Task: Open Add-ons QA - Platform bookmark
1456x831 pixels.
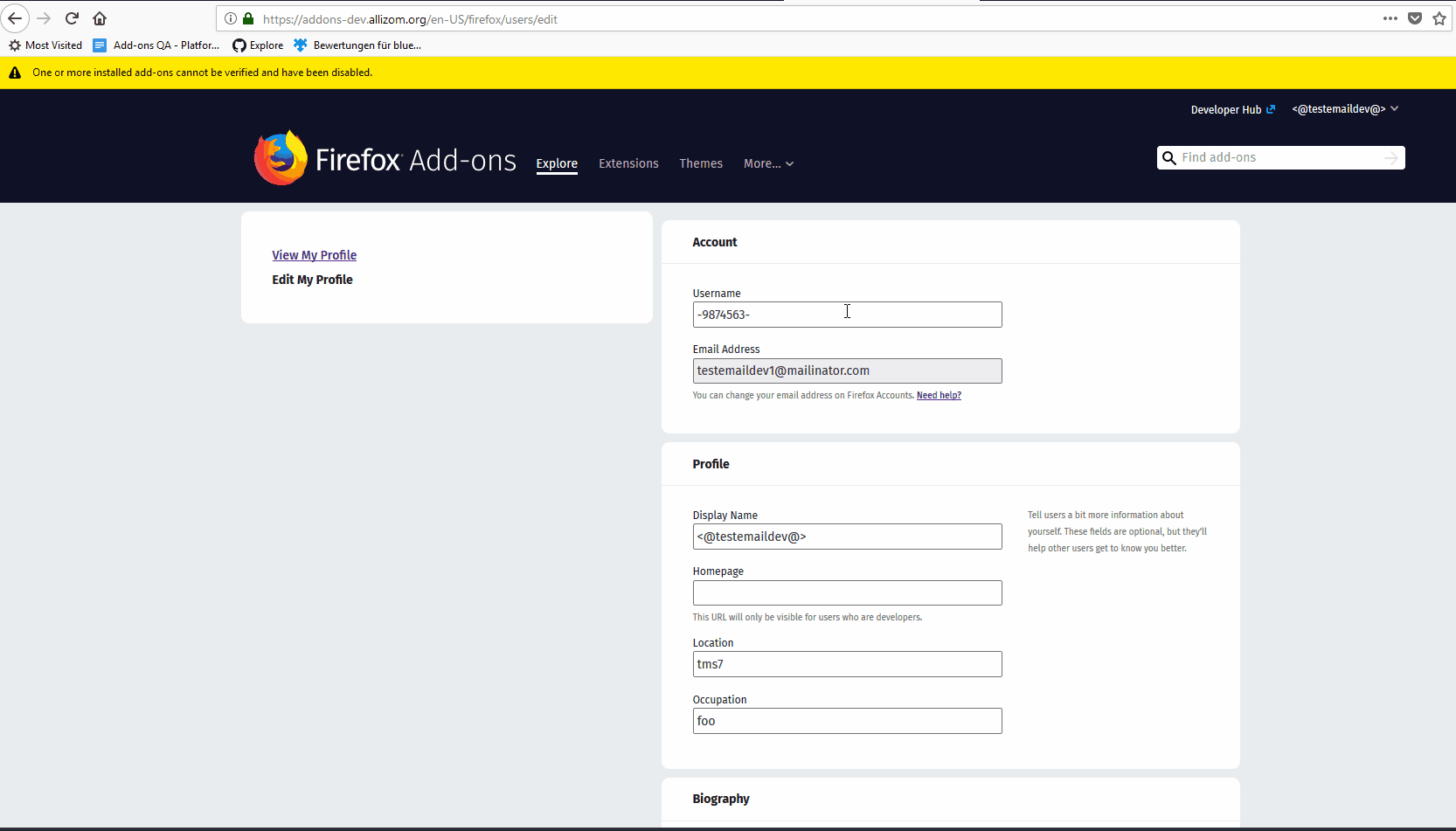Action: coord(156,45)
